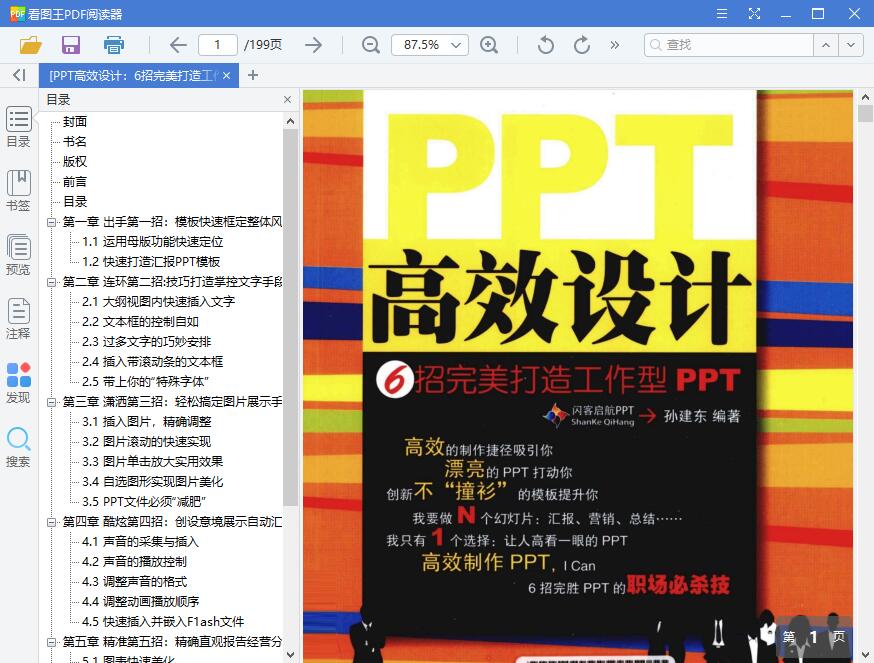Viewport: 874px width, 663px height.
Task: Enter fullscreen mode from title bar
Action: pyautogui.click(x=754, y=13)
